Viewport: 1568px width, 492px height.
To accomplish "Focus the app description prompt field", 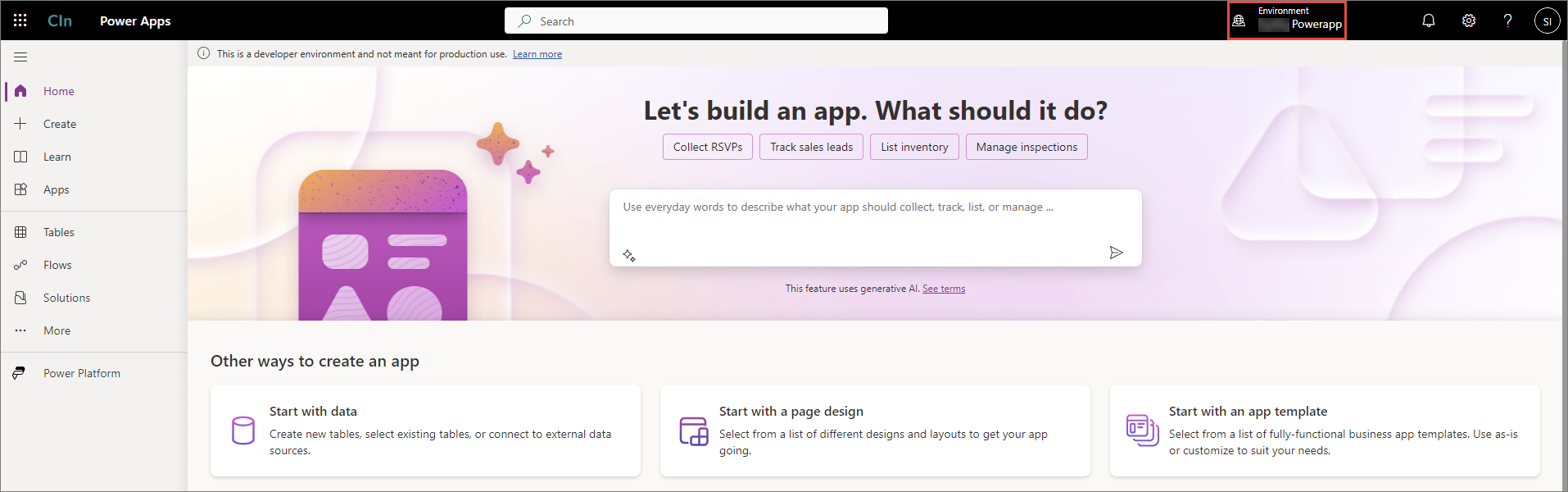I will [875, 228].
